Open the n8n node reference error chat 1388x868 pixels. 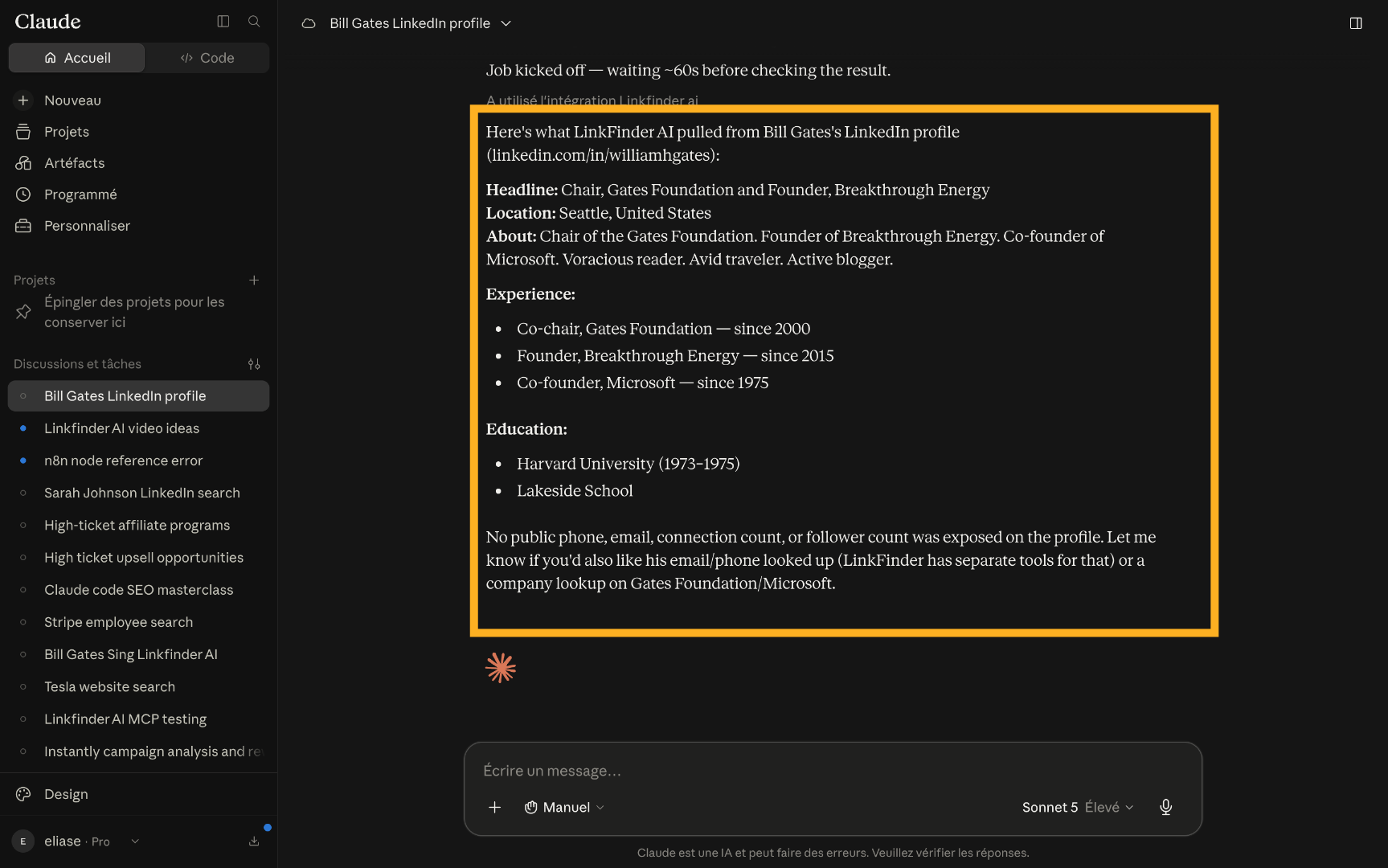pyautogui.click(x=138, y=461)
